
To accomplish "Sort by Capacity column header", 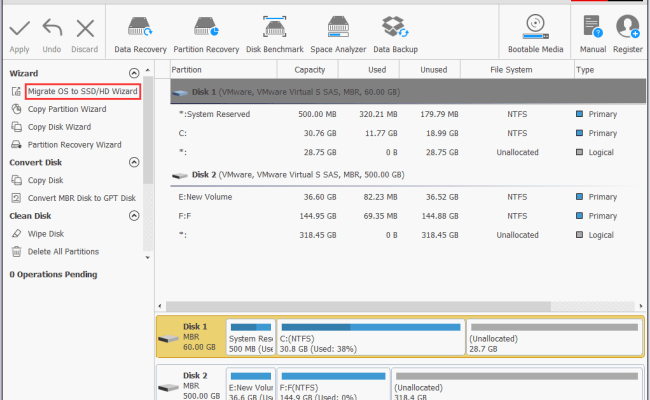I will [308, 70].
